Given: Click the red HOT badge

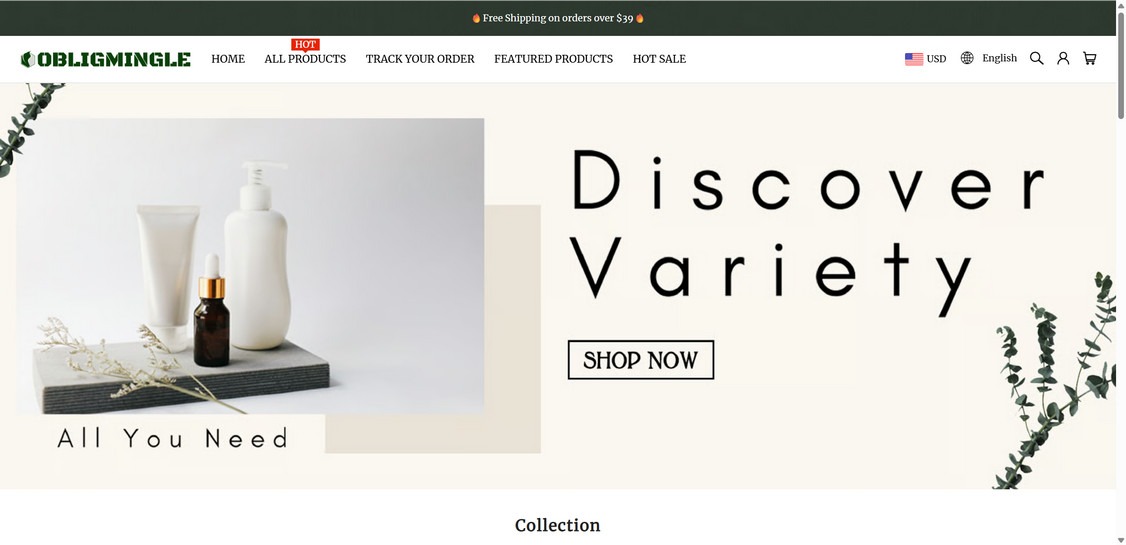Looking at the screenshot, I should [x=305, y=45].
